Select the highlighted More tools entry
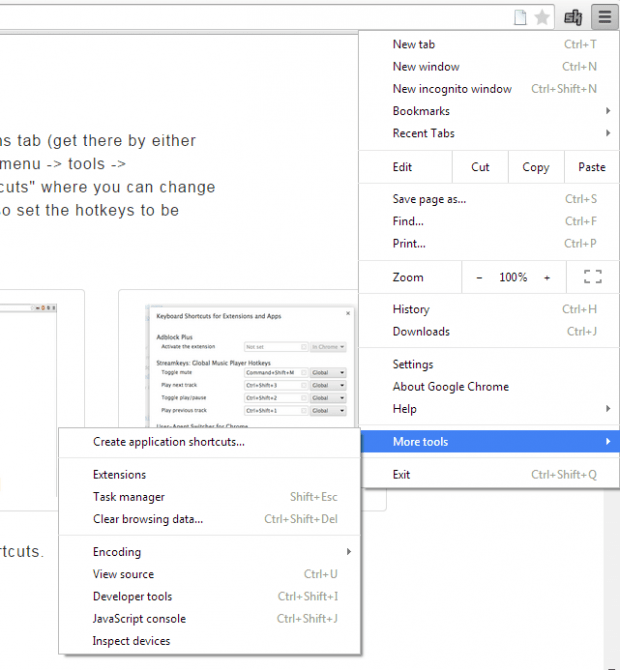620x670 pixels. click(489, 441)
